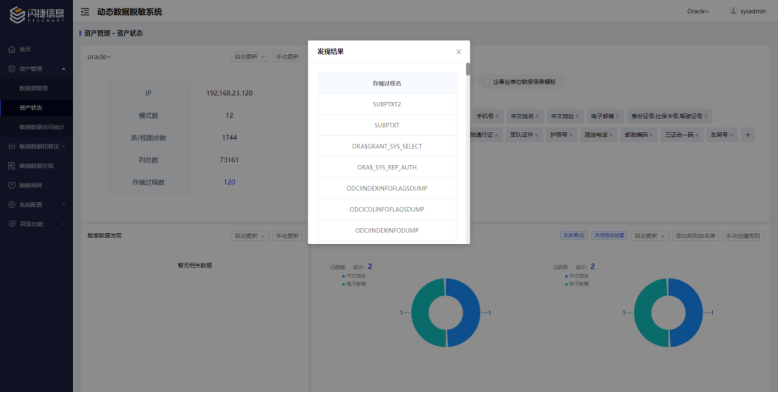This screenshot has height=393, width=778.
Task: Toggle the 关闭自动创建 button
Action: point(609,236)
